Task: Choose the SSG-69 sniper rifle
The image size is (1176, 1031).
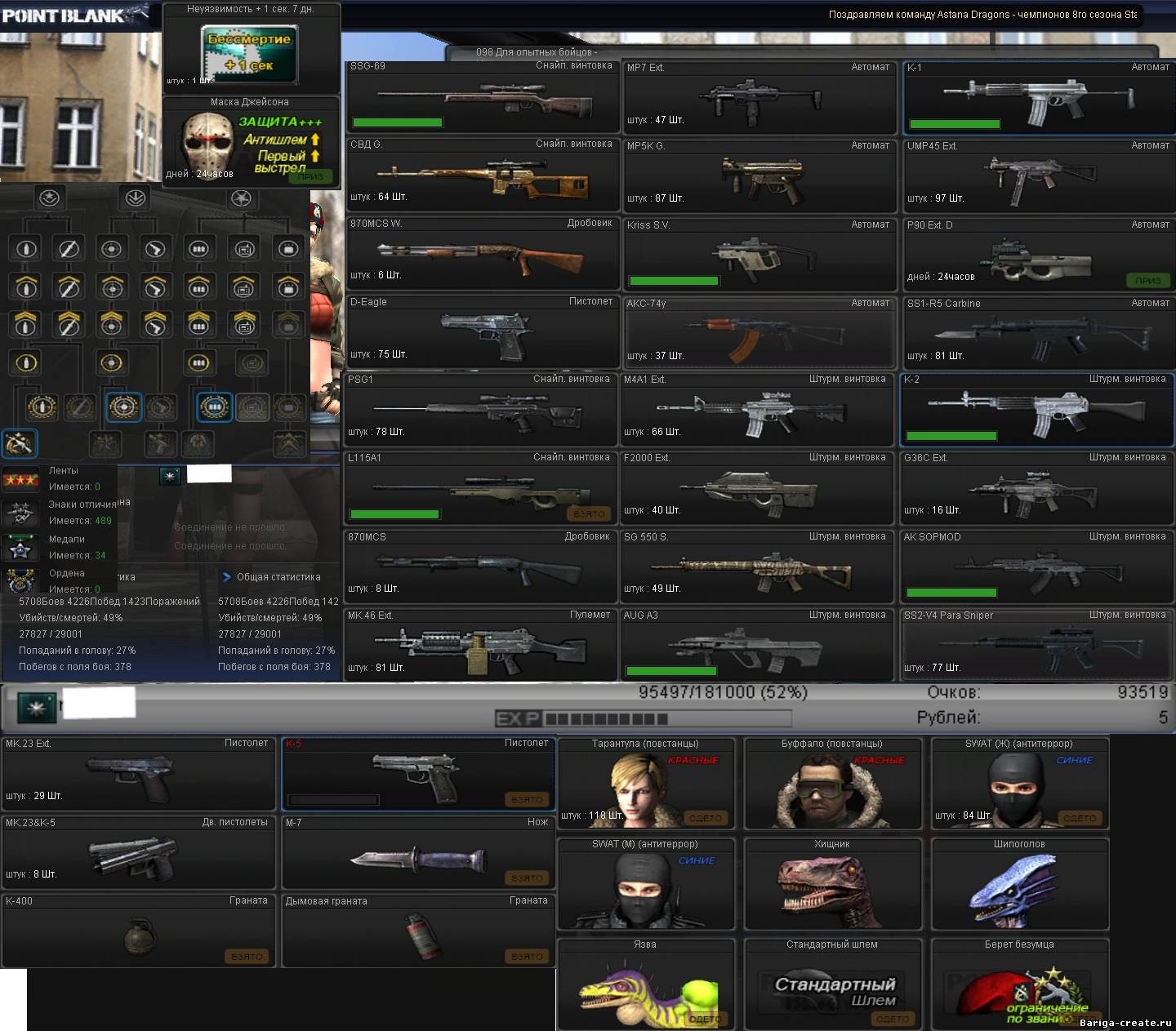Action: click(x=482, y=98)
